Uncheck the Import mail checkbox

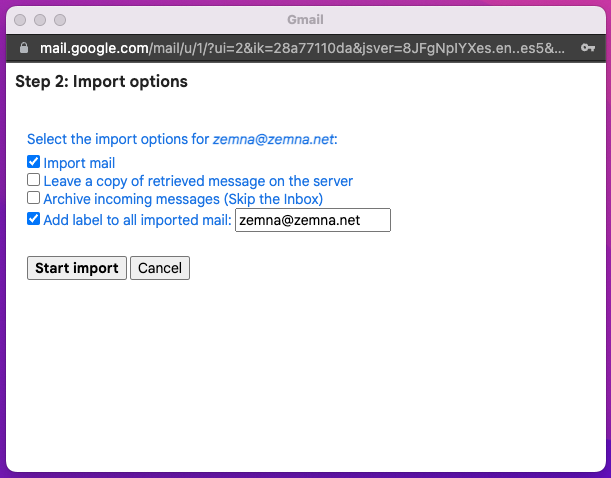pos(34,162)
